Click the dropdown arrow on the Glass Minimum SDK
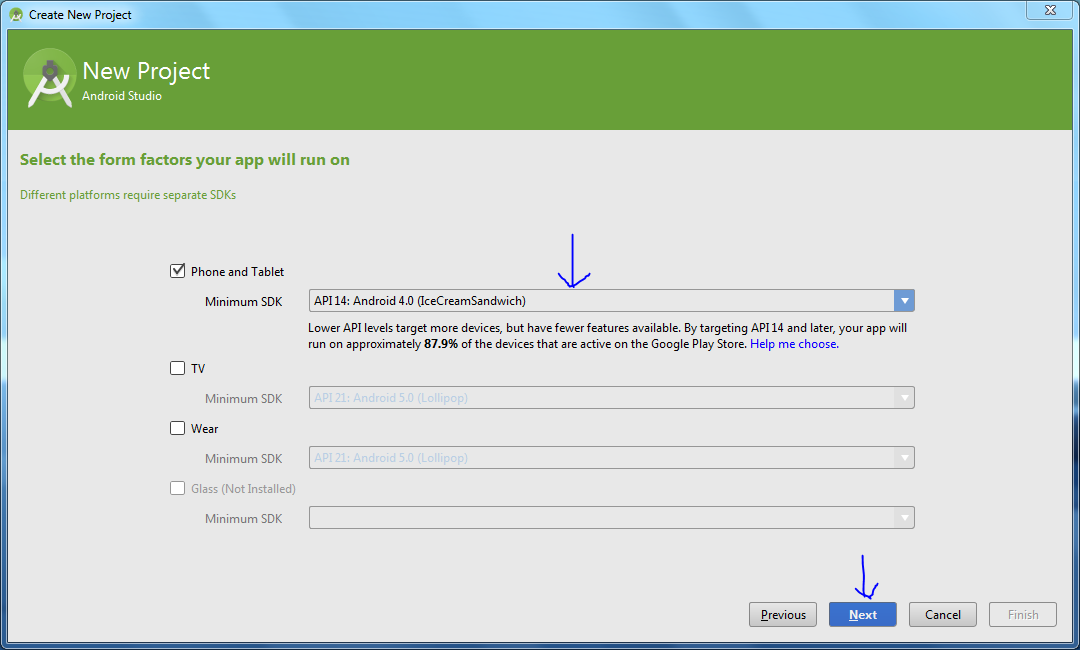 coord(904,517)
